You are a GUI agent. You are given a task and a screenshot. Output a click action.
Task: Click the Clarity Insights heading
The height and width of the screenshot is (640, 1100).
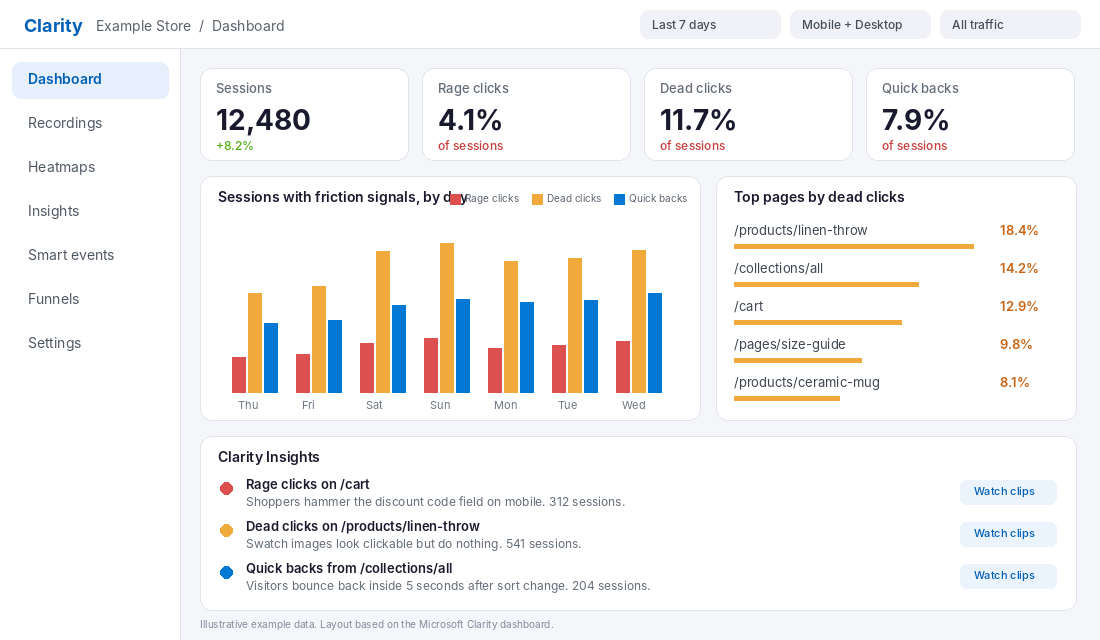[x=269, y=457]
